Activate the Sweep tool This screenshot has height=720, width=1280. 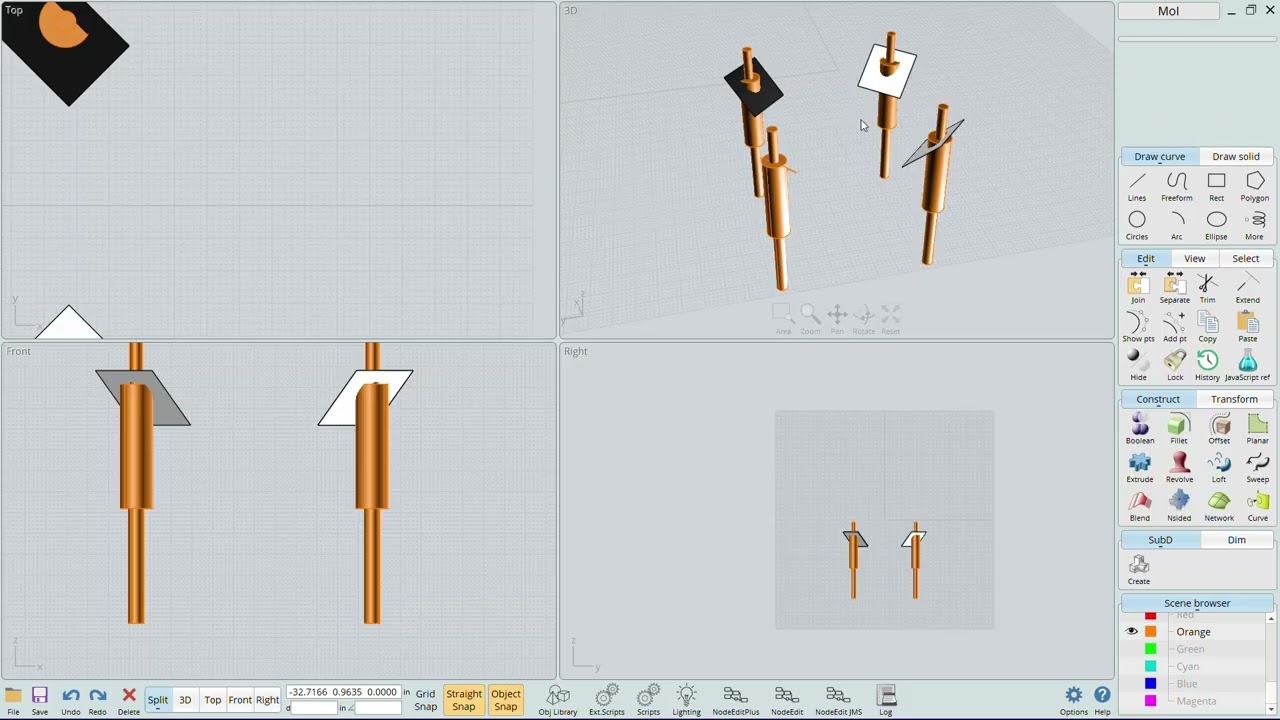pos(1258,469)
